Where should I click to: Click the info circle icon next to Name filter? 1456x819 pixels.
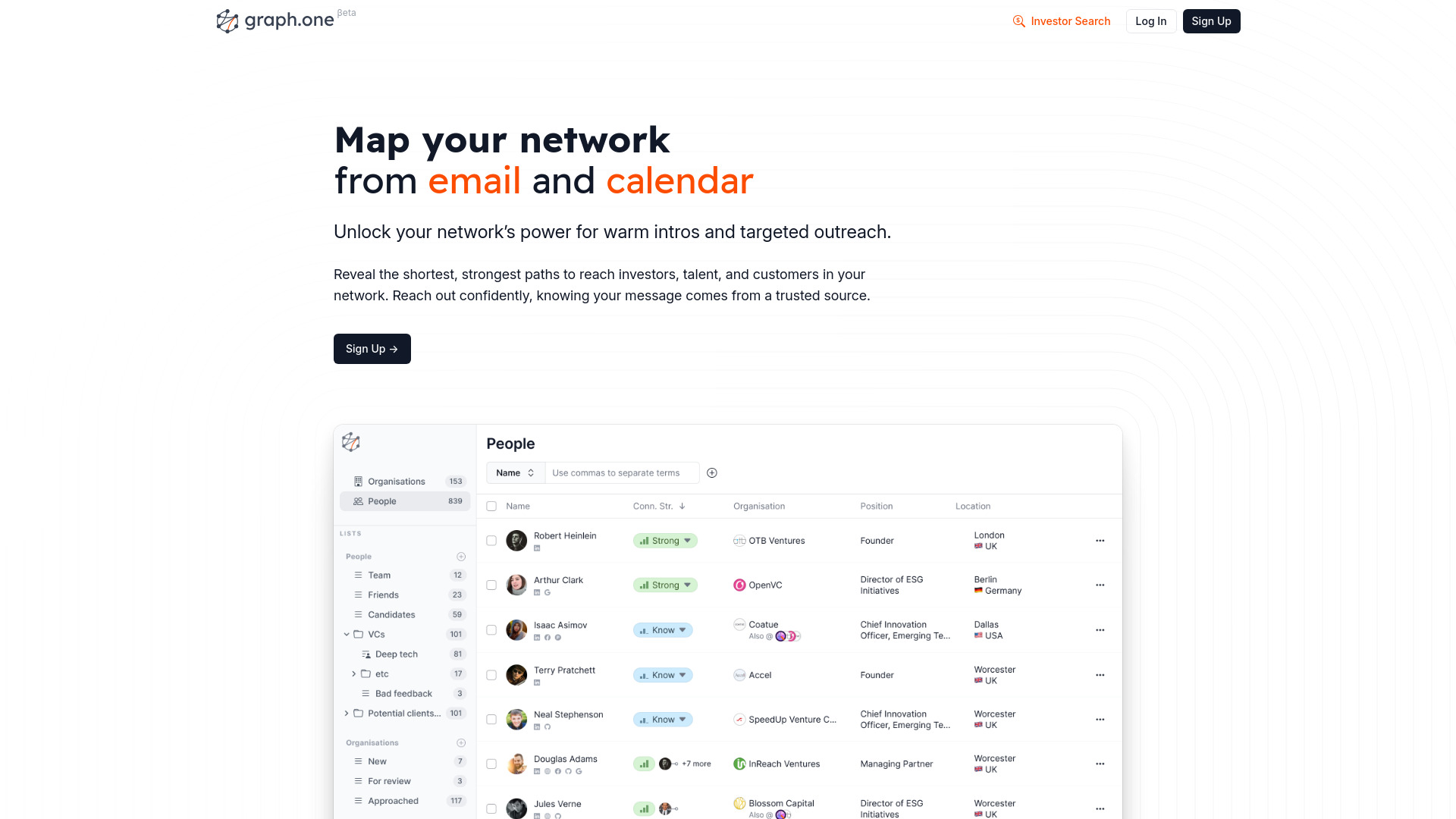coord(712,472)
